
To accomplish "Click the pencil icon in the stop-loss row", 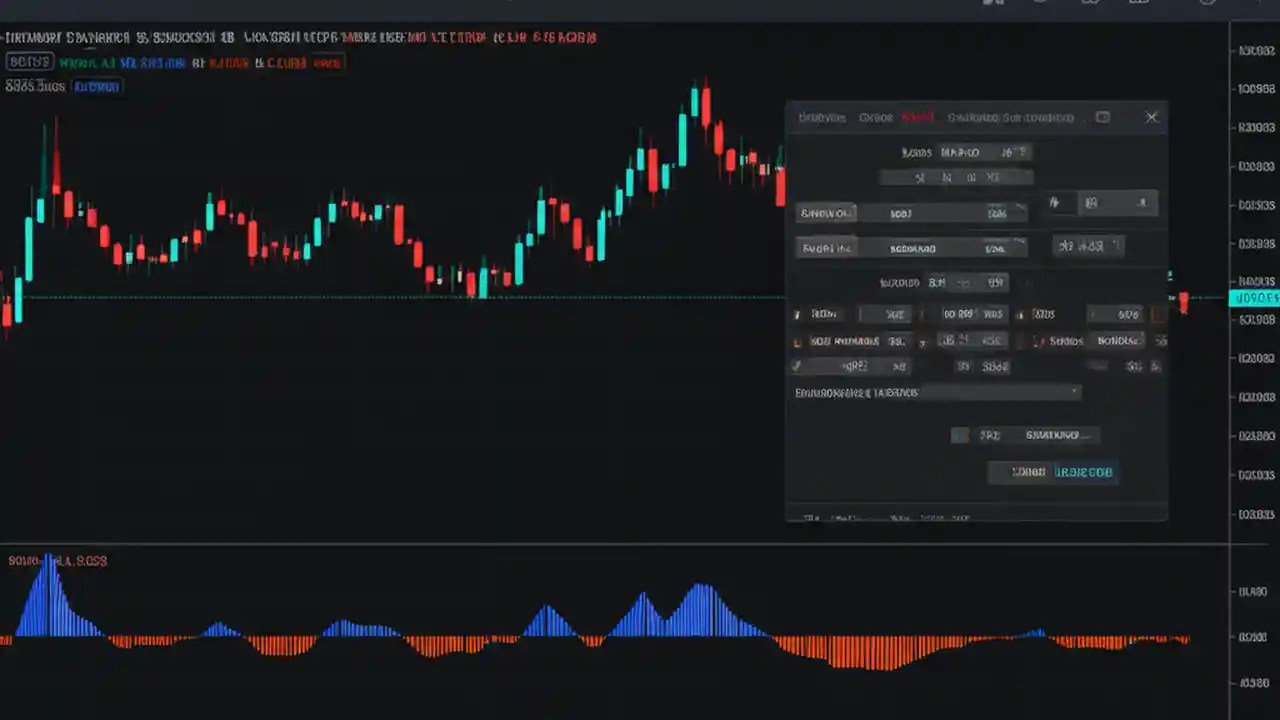I will pos(1039,341).
